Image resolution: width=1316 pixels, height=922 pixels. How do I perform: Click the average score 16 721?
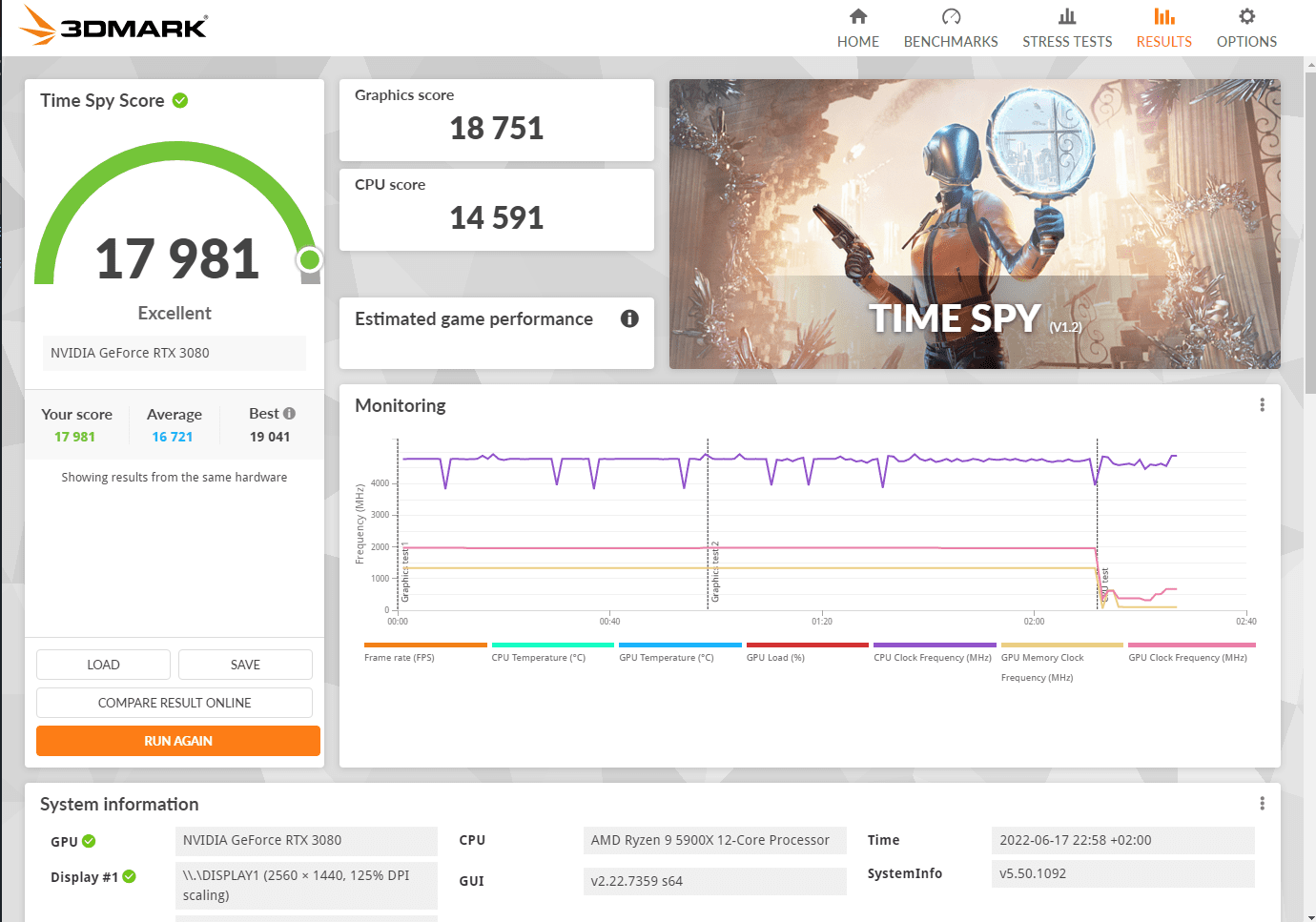(x=173, y=437)
